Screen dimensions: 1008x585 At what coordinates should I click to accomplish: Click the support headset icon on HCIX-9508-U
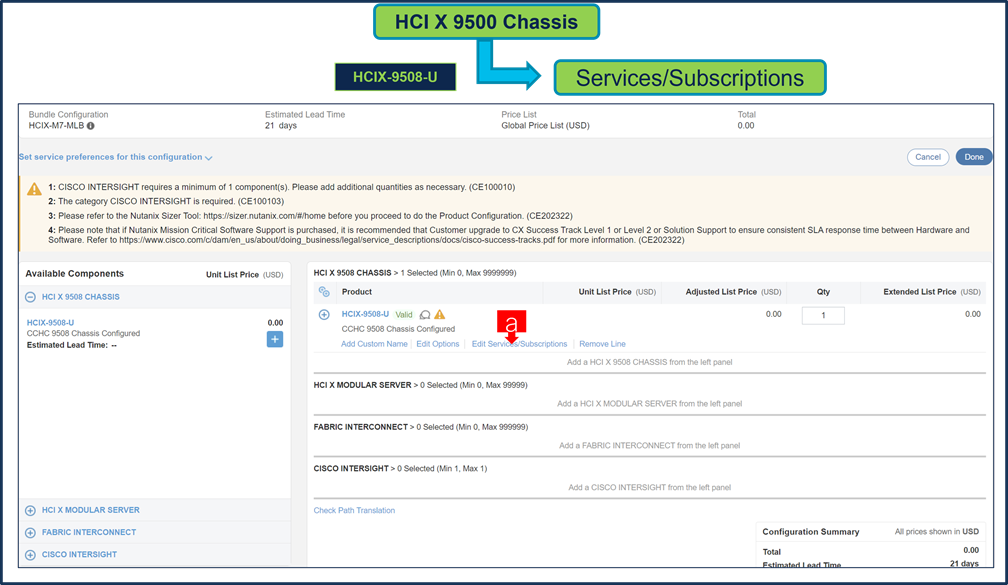[x=425, y=314]
